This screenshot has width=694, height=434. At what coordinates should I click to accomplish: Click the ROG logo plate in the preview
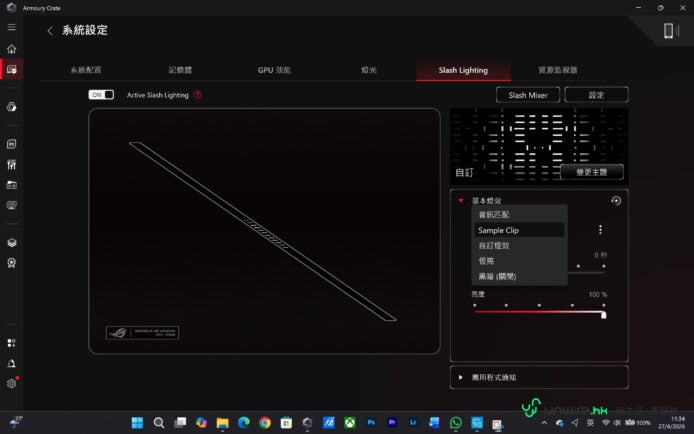pos(143,333)
